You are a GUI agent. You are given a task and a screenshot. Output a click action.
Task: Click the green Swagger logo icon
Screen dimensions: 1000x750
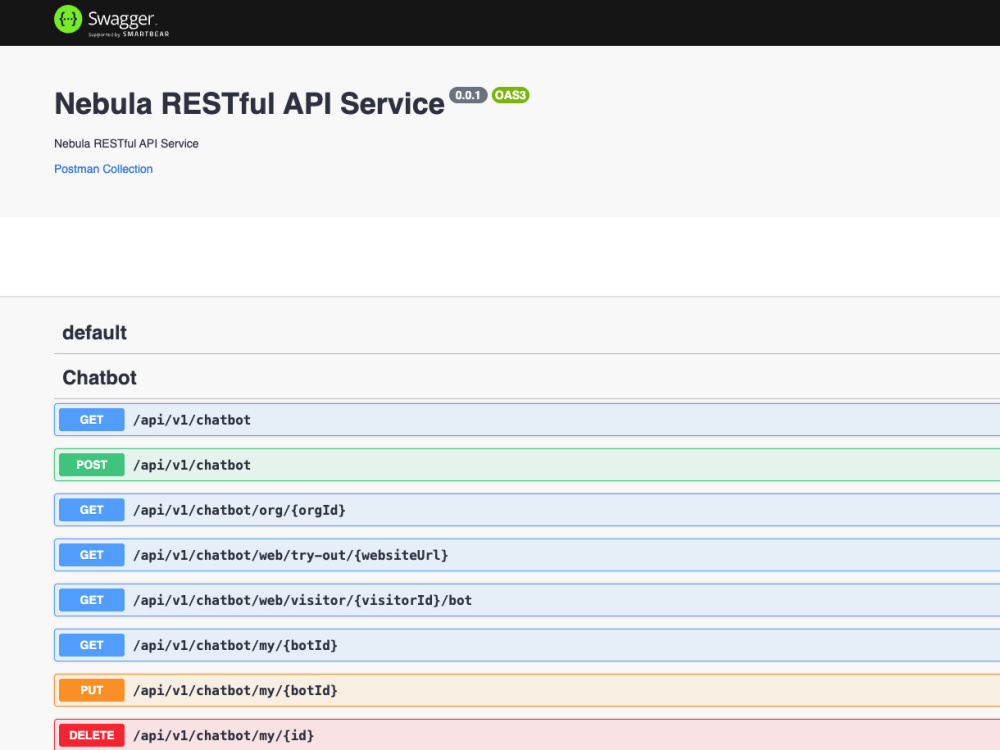pyautogui.click(x=68, y=19)
